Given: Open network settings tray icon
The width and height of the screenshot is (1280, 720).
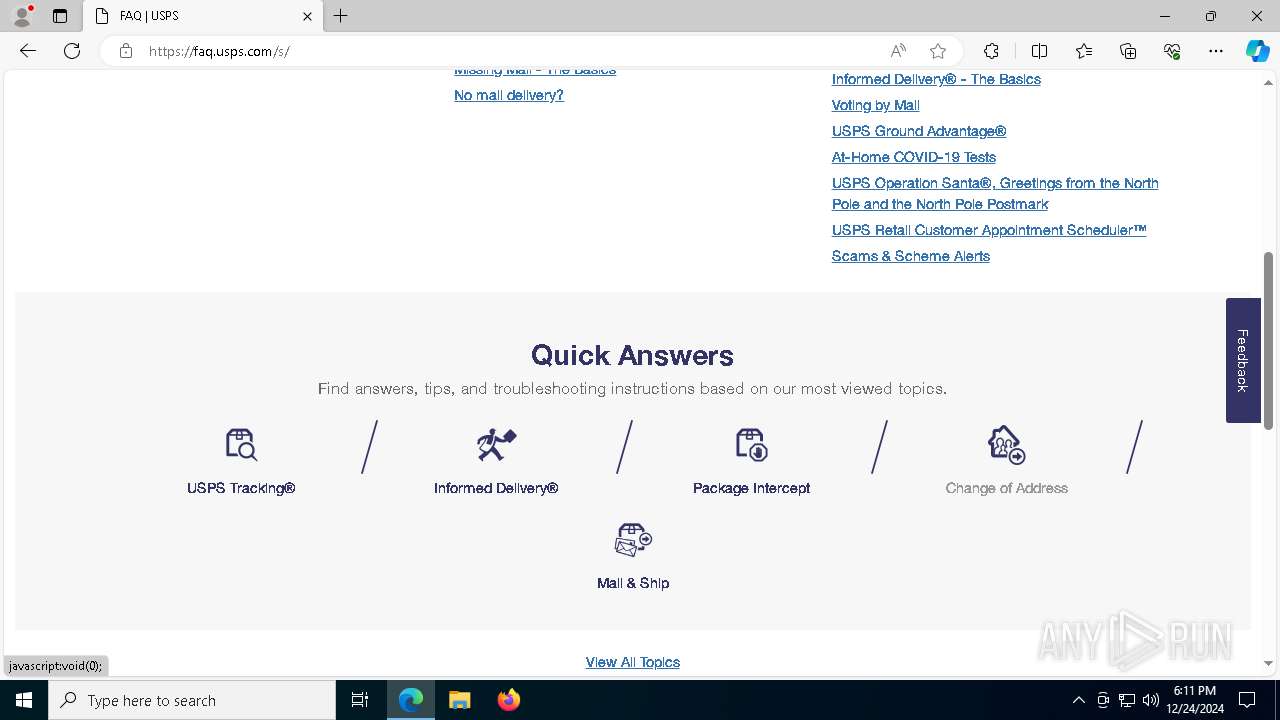Looking at the screenshot, I should point(1127,700).
